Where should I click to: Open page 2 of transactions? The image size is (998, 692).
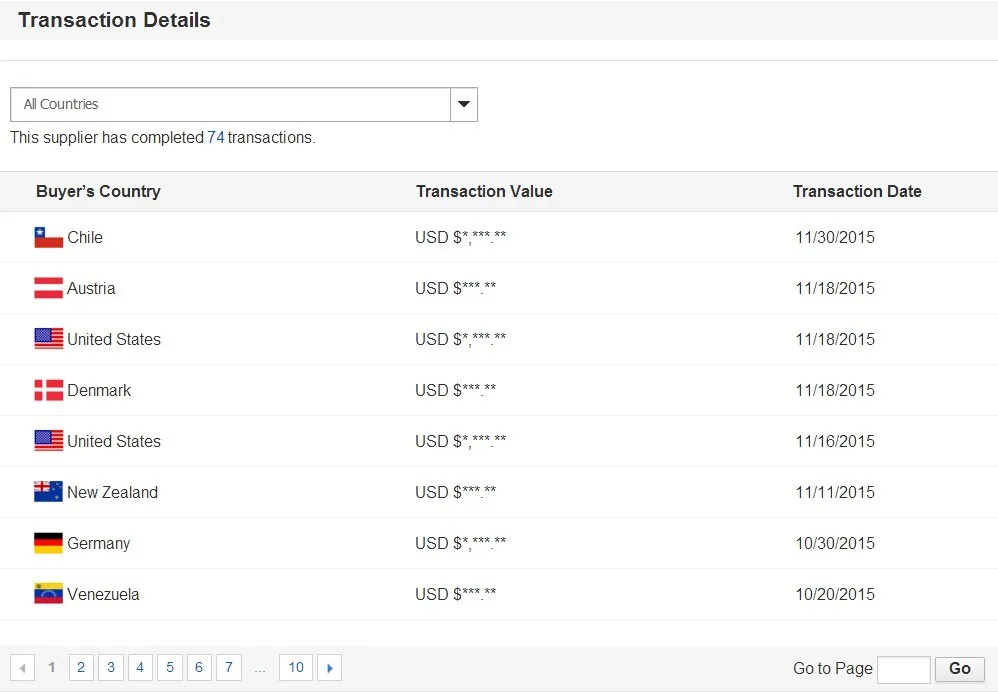pyautogui.click(x=81, y=668)
